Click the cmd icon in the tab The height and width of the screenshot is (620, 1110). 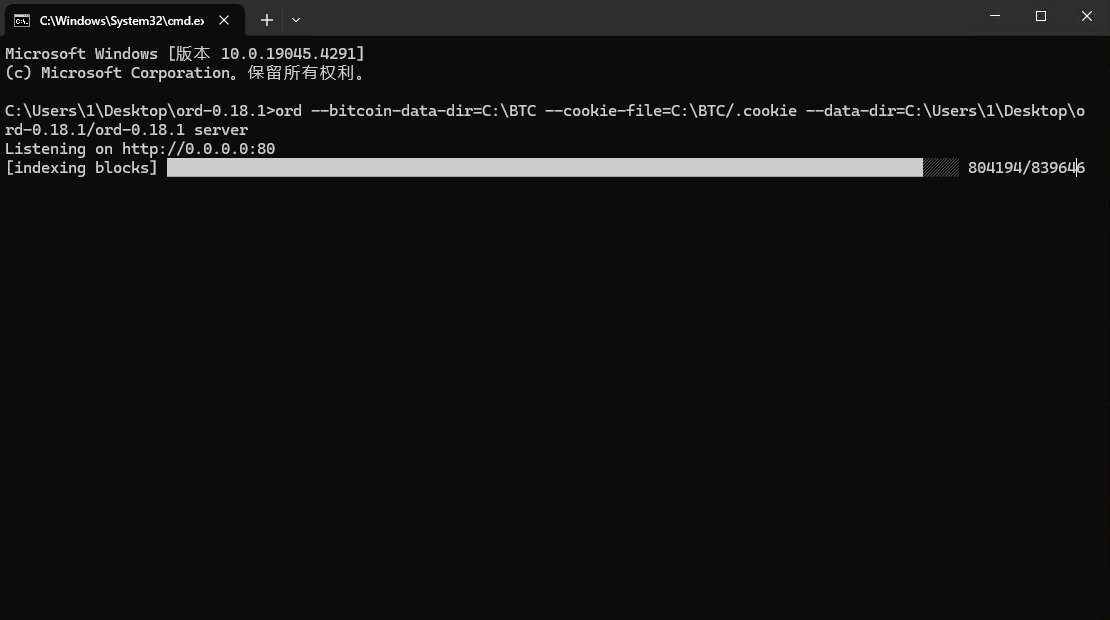coord(21,20)
